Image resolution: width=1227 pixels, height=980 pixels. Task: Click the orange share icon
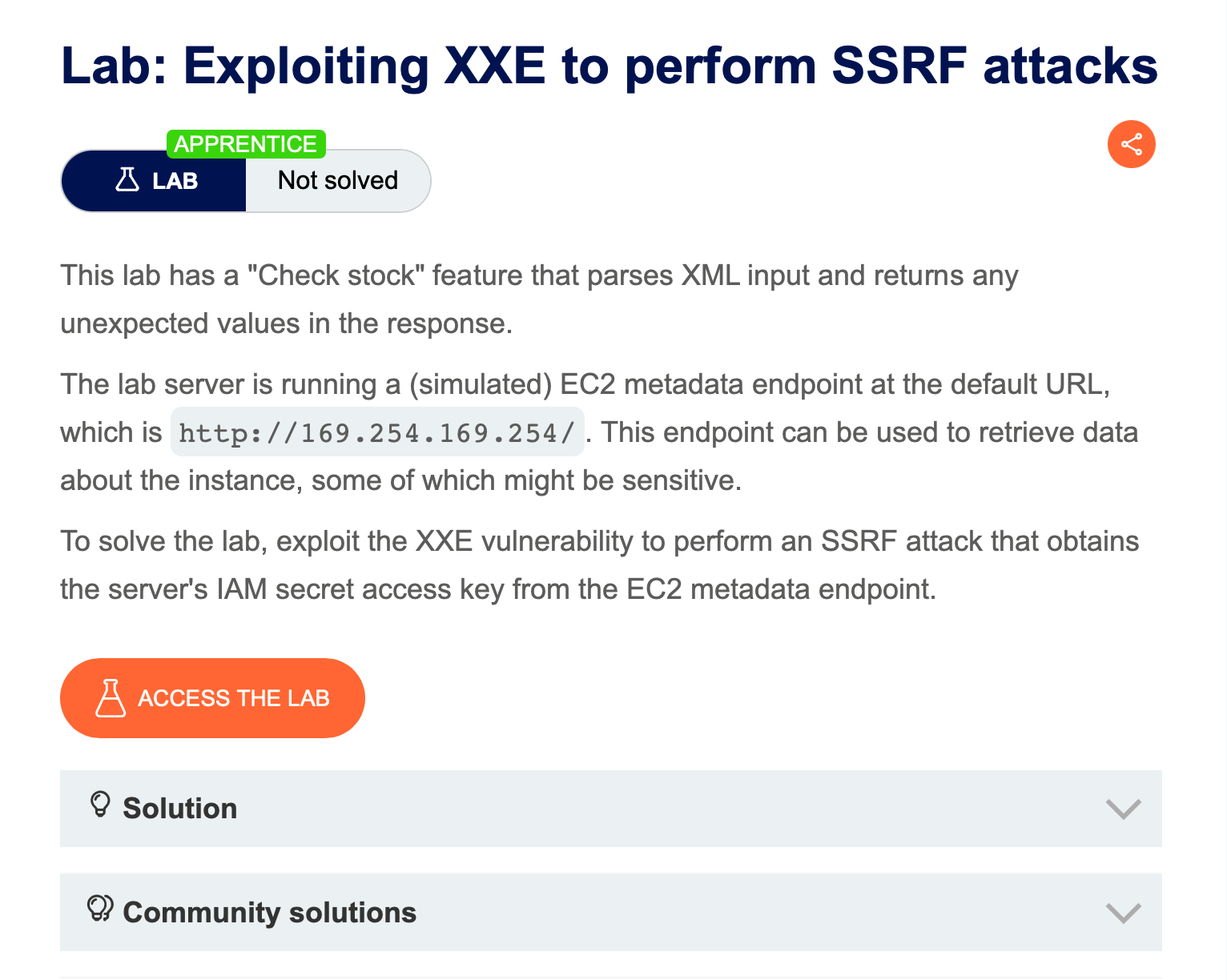[1131, 144]
